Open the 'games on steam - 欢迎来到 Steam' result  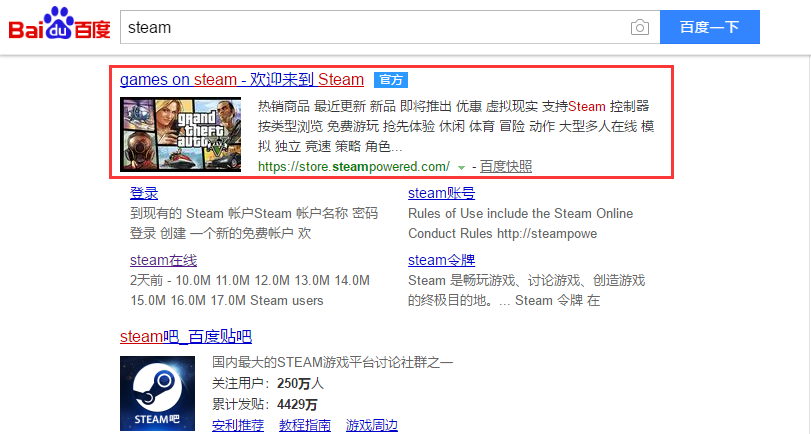242,80
